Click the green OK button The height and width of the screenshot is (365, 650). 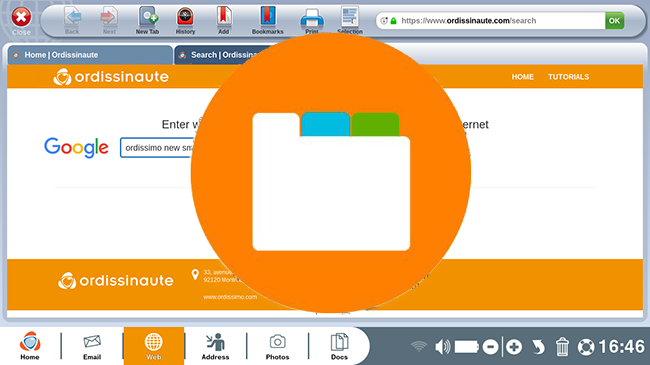coord(614,20)
